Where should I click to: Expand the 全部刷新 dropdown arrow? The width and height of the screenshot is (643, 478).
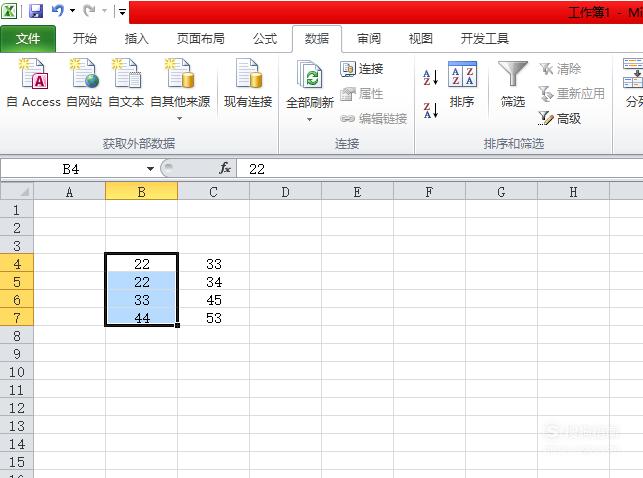tap(310, 120)
